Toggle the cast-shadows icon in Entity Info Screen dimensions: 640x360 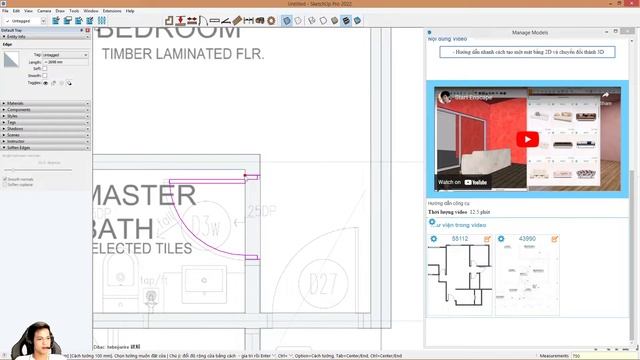pyautogui.click(x=69, y=83)
